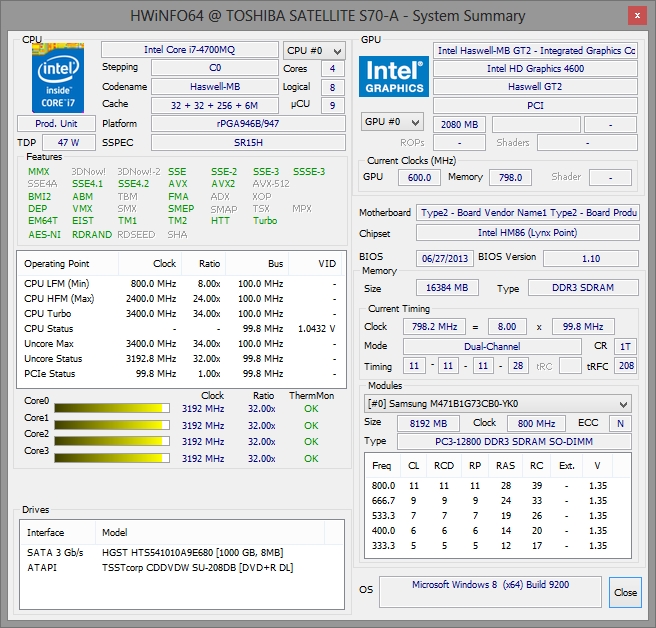
Task: Select the 333.3 frequency timing row
Action: (497, 546)
